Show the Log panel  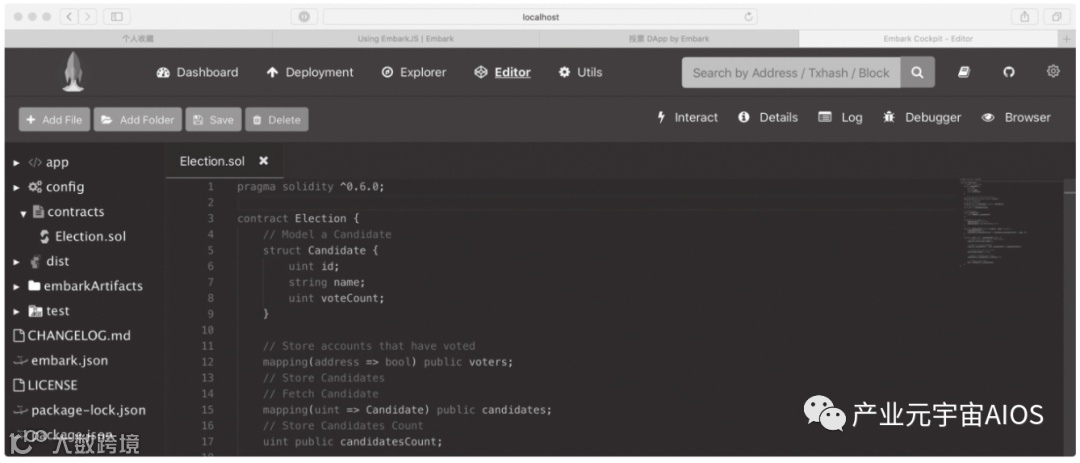(840, 118)
